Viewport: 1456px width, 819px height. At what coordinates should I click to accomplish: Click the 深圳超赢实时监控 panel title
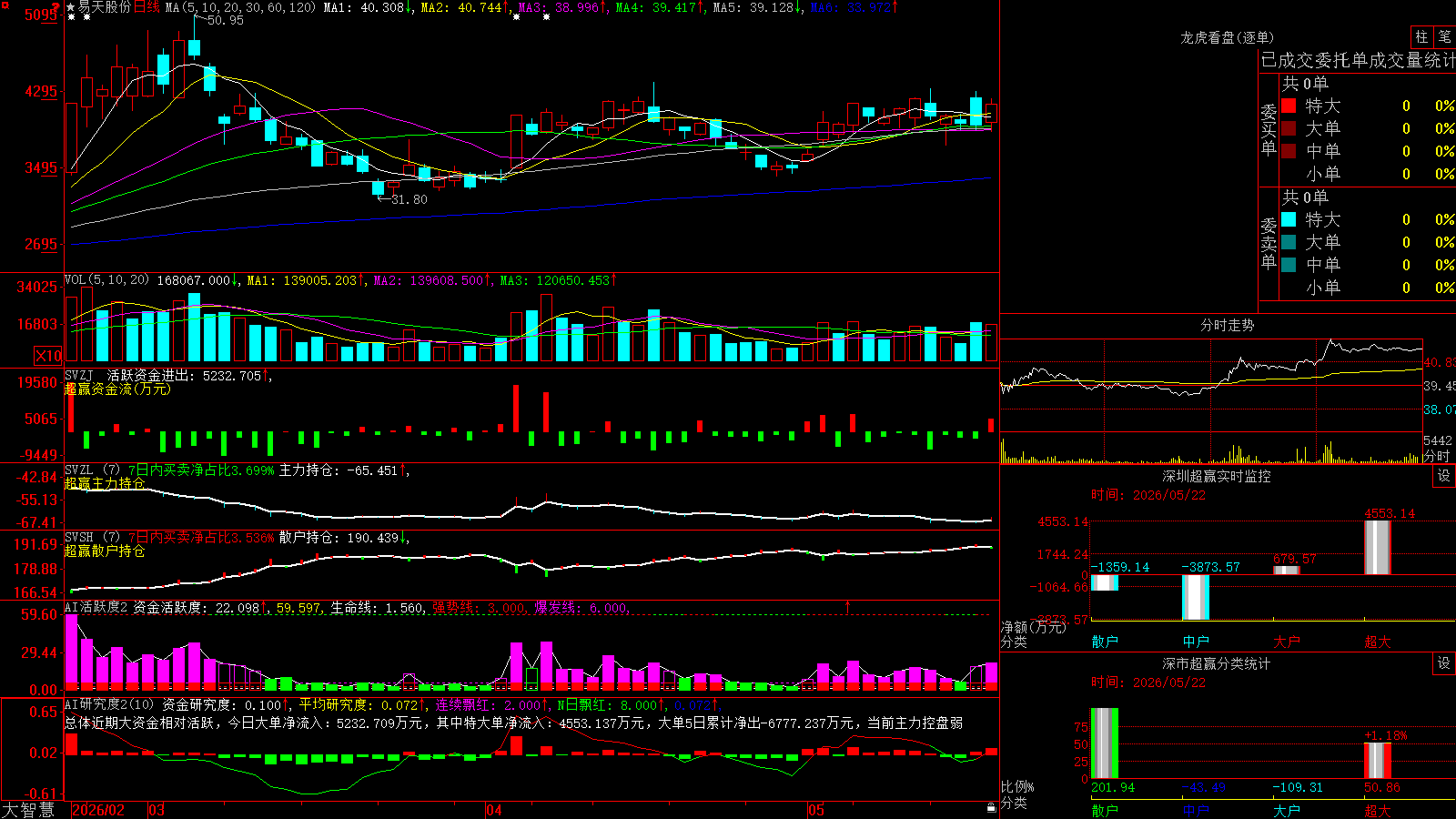[x=1217, y=476]
